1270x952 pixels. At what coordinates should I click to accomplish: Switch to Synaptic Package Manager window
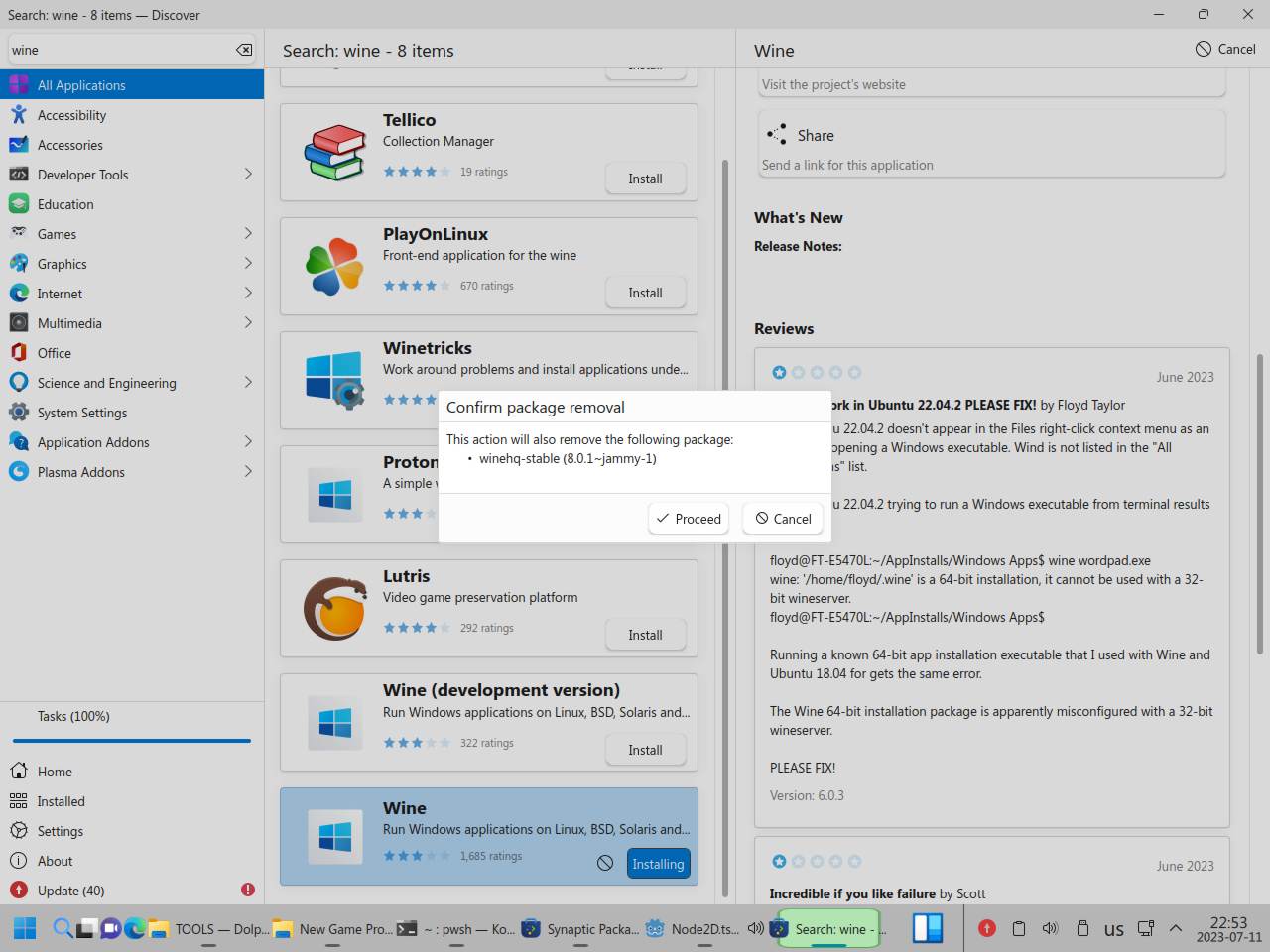580,929
